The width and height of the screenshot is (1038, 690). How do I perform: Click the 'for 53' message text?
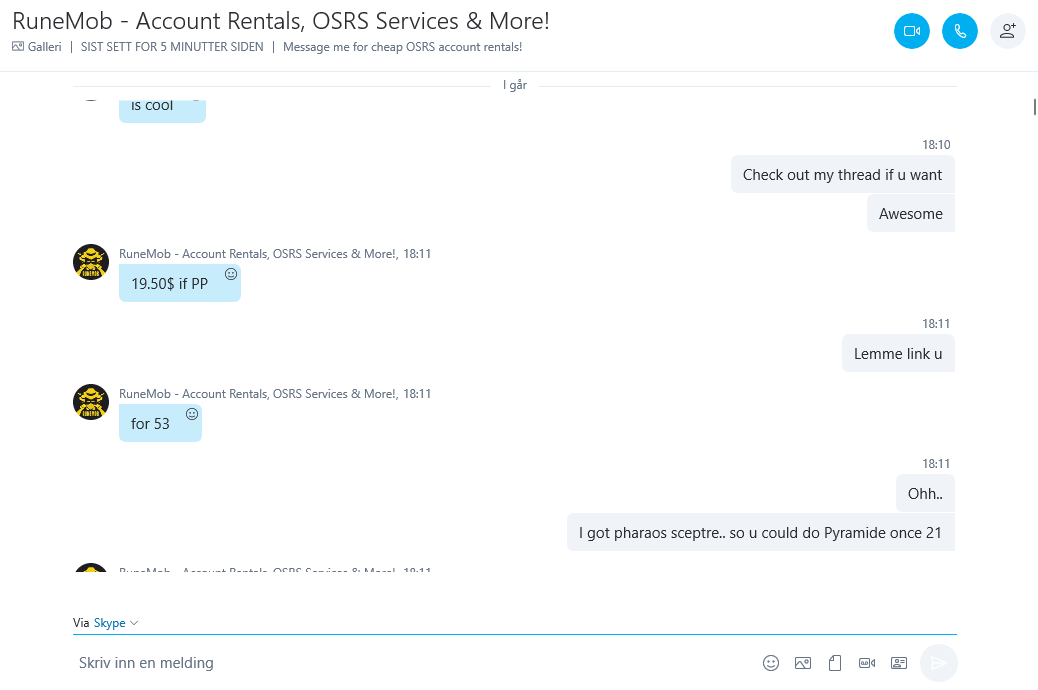[150, 424]
